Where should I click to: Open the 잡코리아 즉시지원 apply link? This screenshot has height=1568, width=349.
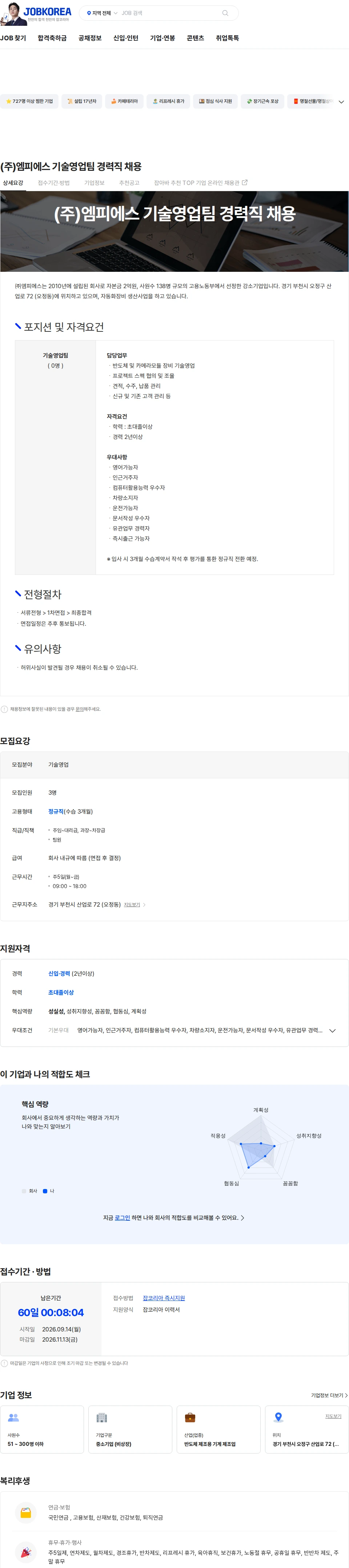coord(164,1298)
